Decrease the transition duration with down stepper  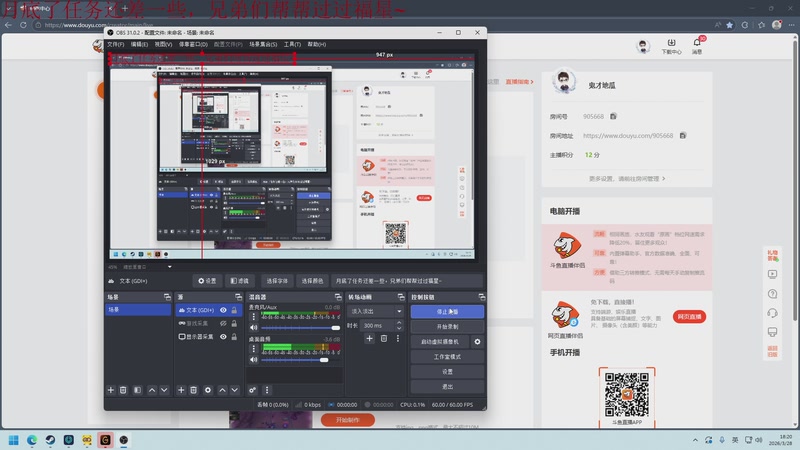(x=399, y=328)
